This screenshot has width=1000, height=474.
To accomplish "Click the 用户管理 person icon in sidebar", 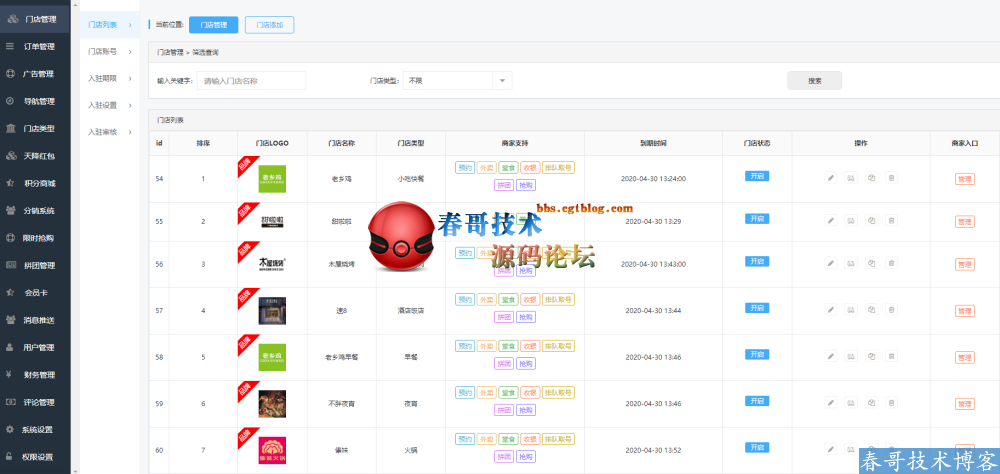I will click(x=10, y=347).
